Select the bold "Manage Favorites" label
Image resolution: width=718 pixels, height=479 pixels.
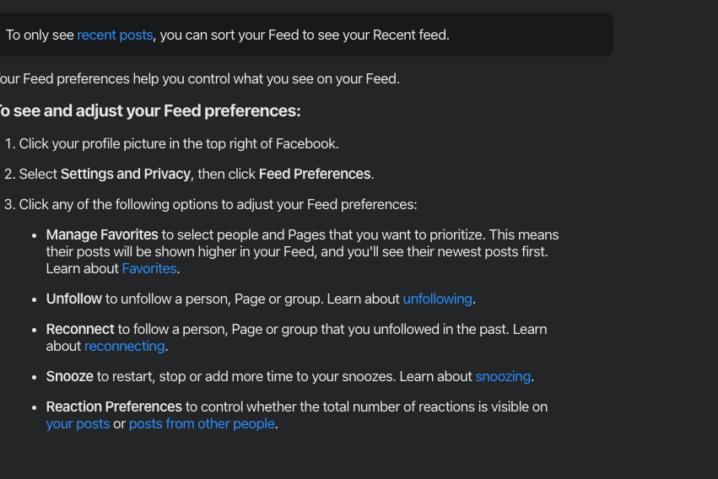point(102,235)
